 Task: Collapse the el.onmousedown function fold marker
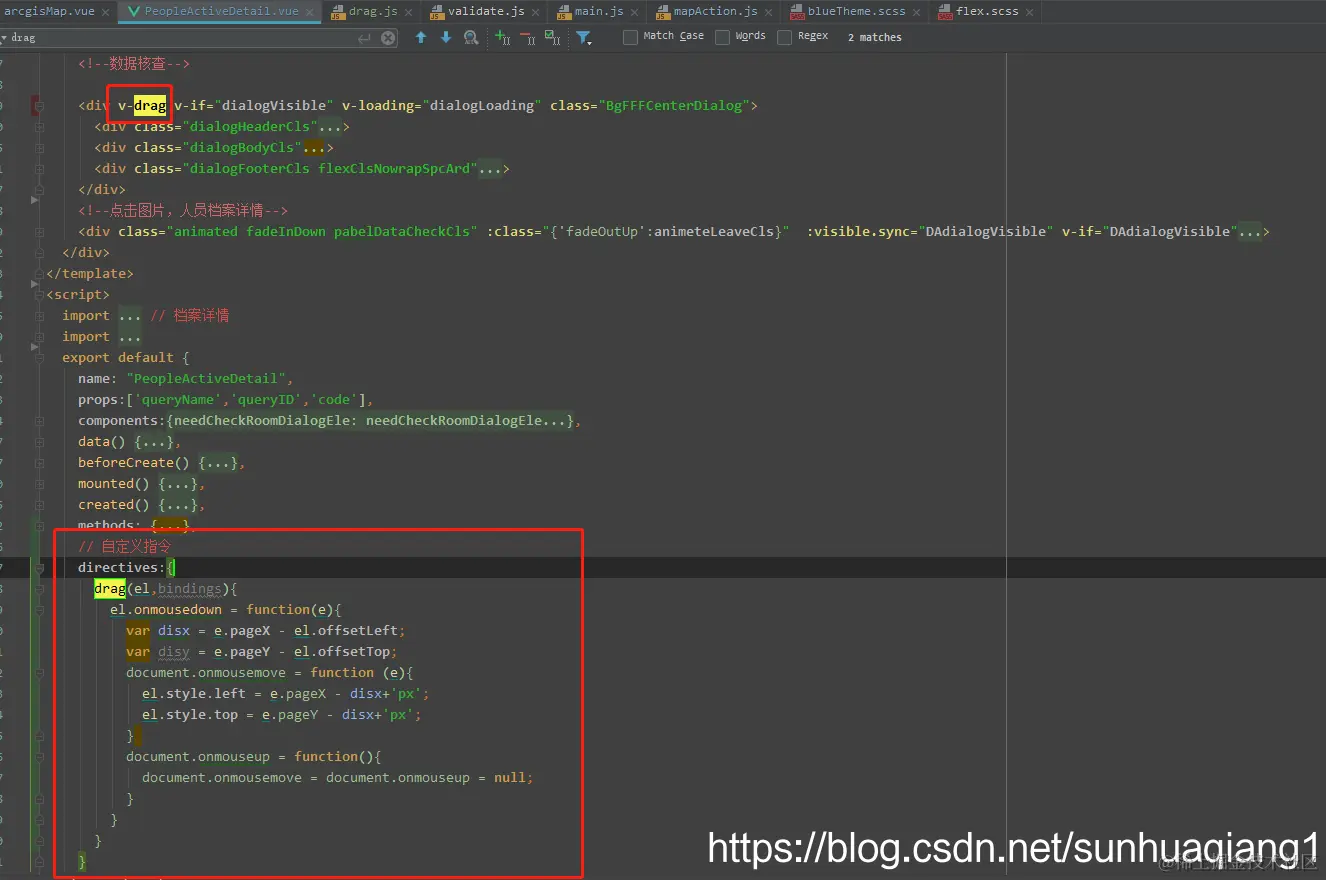39,610
